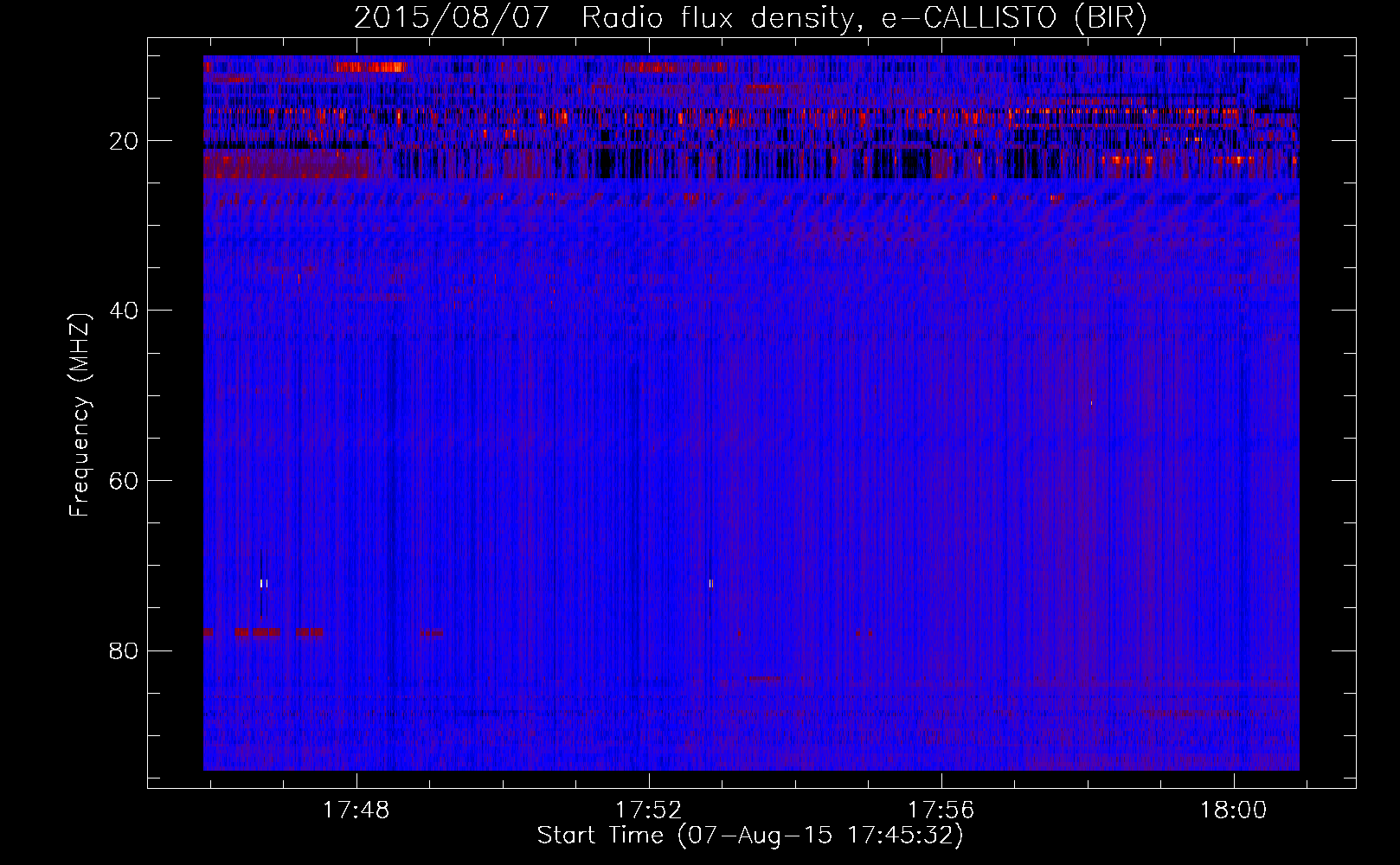Image resolution: width=1400 pixels, height=865 pixels.
Task: Click the 80 frequency tick label
Action: [x=124, y=650]
